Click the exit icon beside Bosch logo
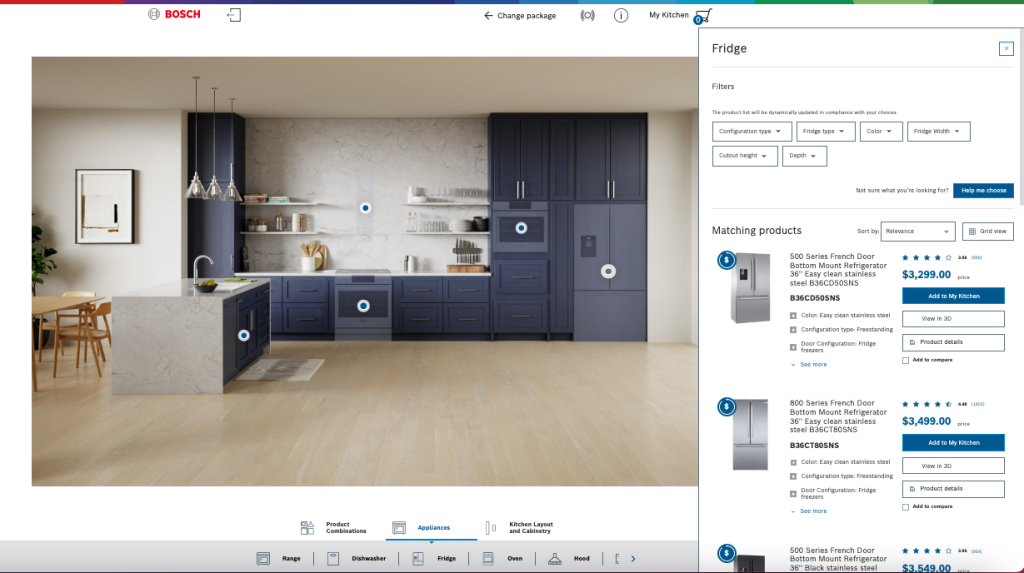The height and width of the screenshot is (573, 1024). [x=234, y=15]
